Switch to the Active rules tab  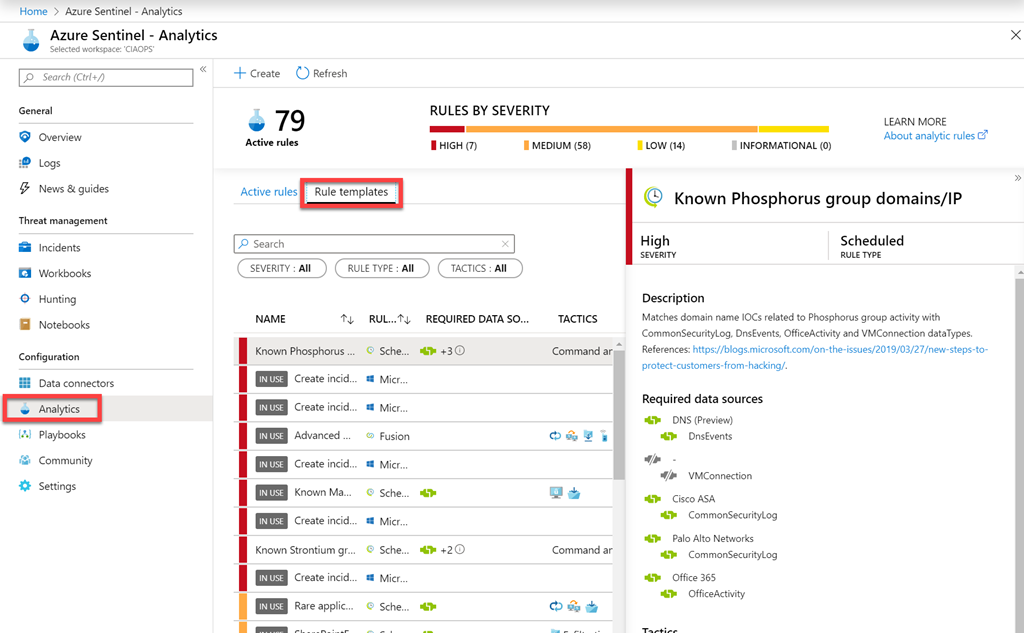point(268,192)
